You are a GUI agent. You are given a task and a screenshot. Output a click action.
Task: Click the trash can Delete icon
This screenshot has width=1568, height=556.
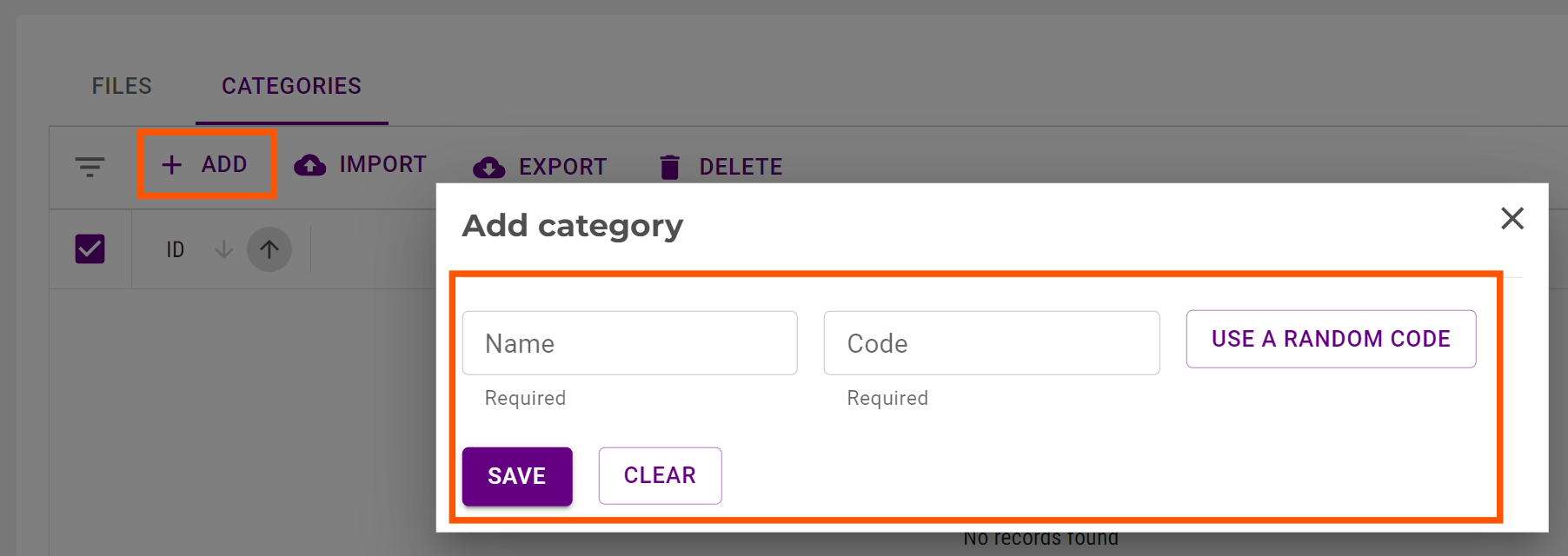tap(669, 168)
